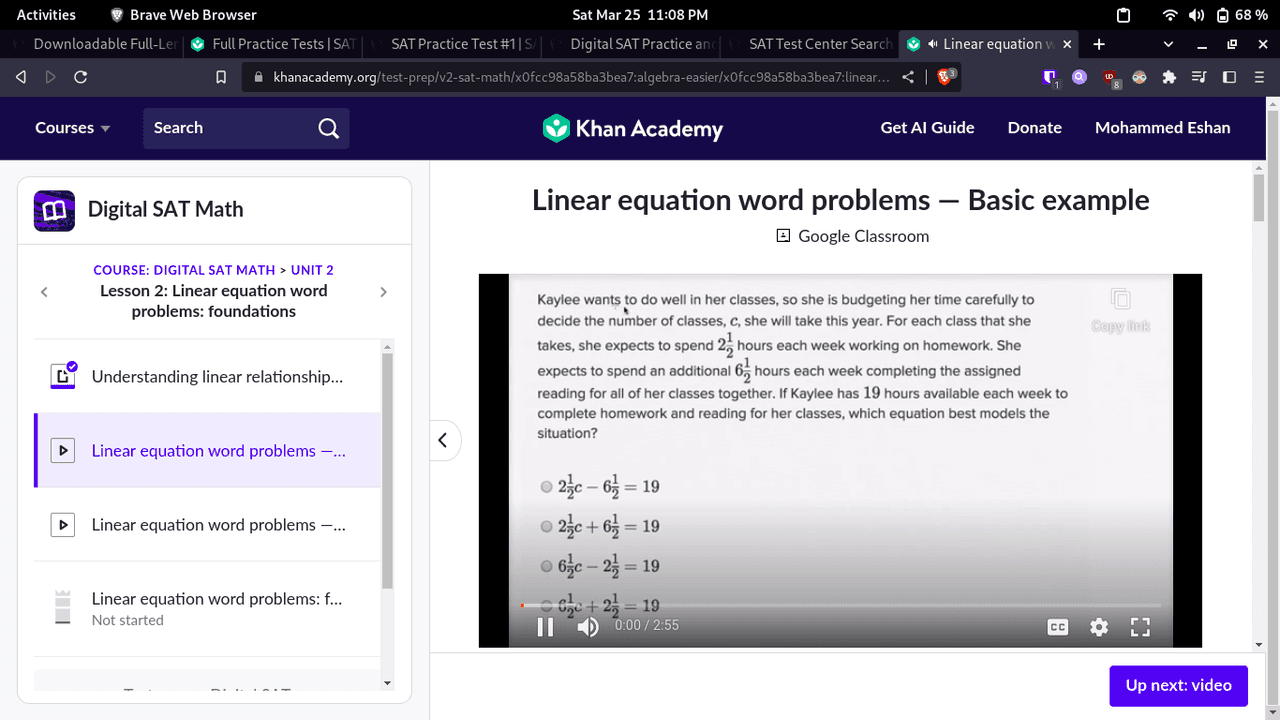Enter video fullscreen mode
Screen dimensions: 1280x720
click(x=1140, y=627)
